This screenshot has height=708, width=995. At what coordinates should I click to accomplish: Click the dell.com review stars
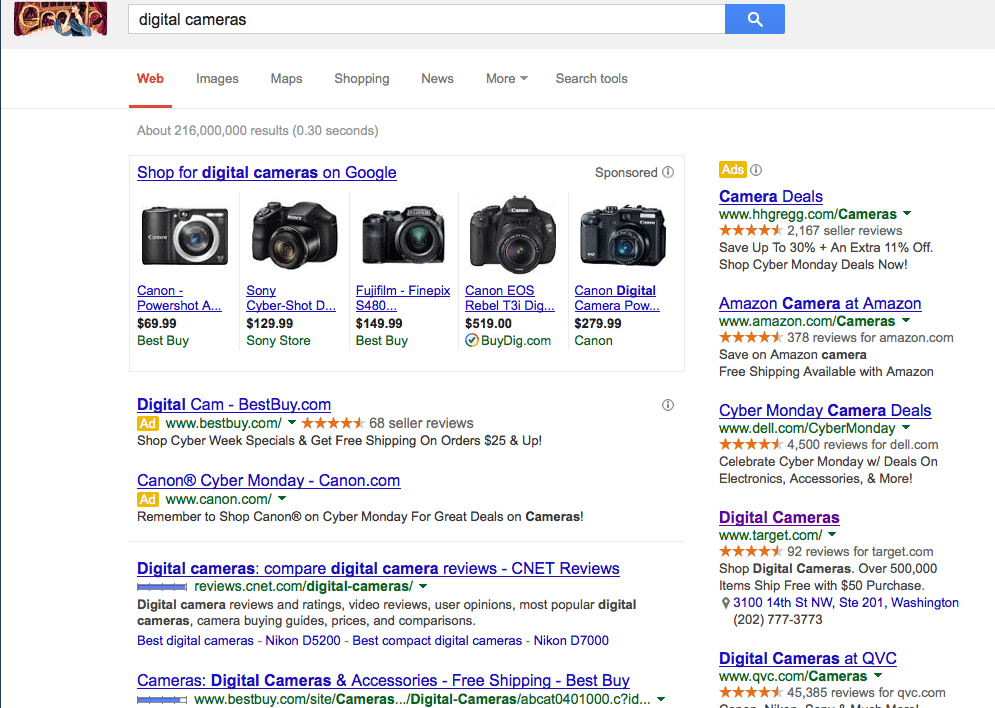coord(750,444)
